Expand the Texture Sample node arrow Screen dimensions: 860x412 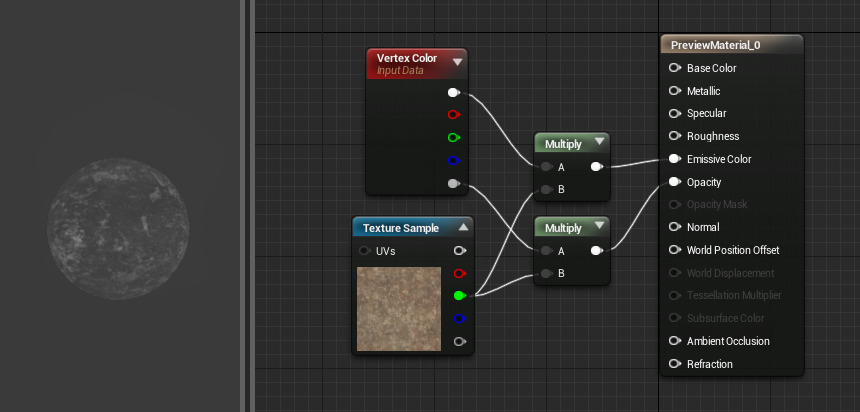click(464, 228)
